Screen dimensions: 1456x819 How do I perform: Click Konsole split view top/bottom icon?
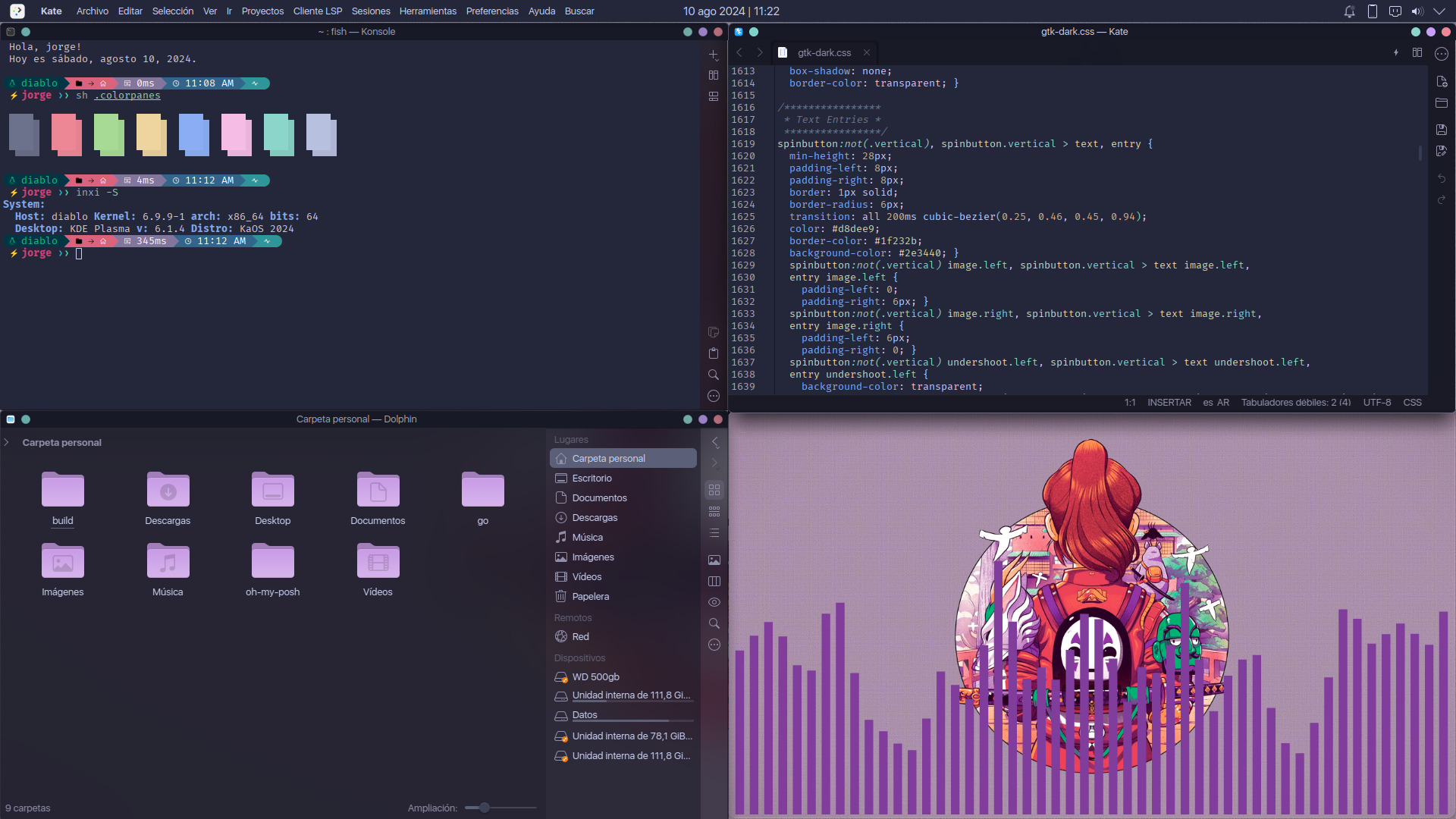coord(714,96)
